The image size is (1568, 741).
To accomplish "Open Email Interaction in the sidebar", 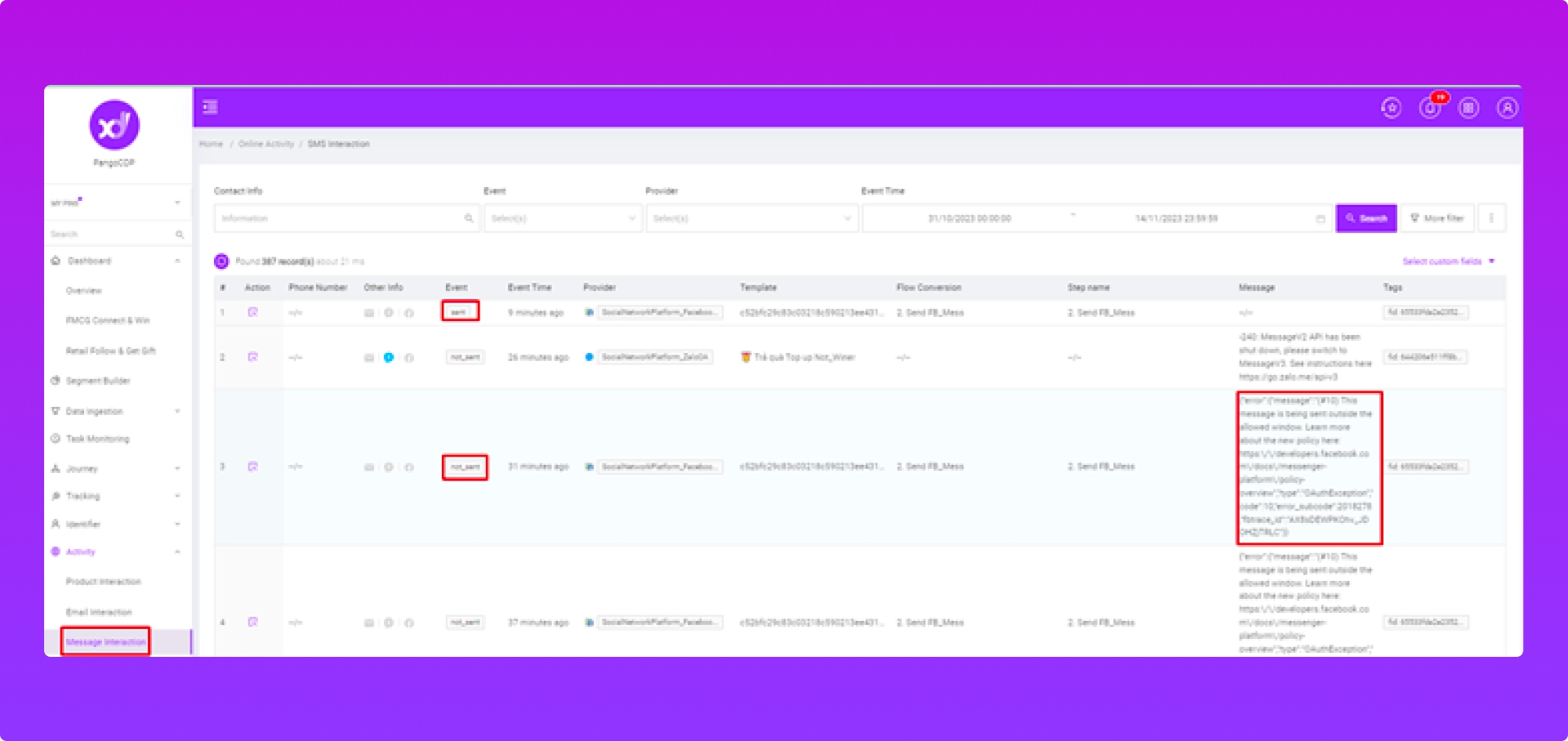I will coord(99,612).
